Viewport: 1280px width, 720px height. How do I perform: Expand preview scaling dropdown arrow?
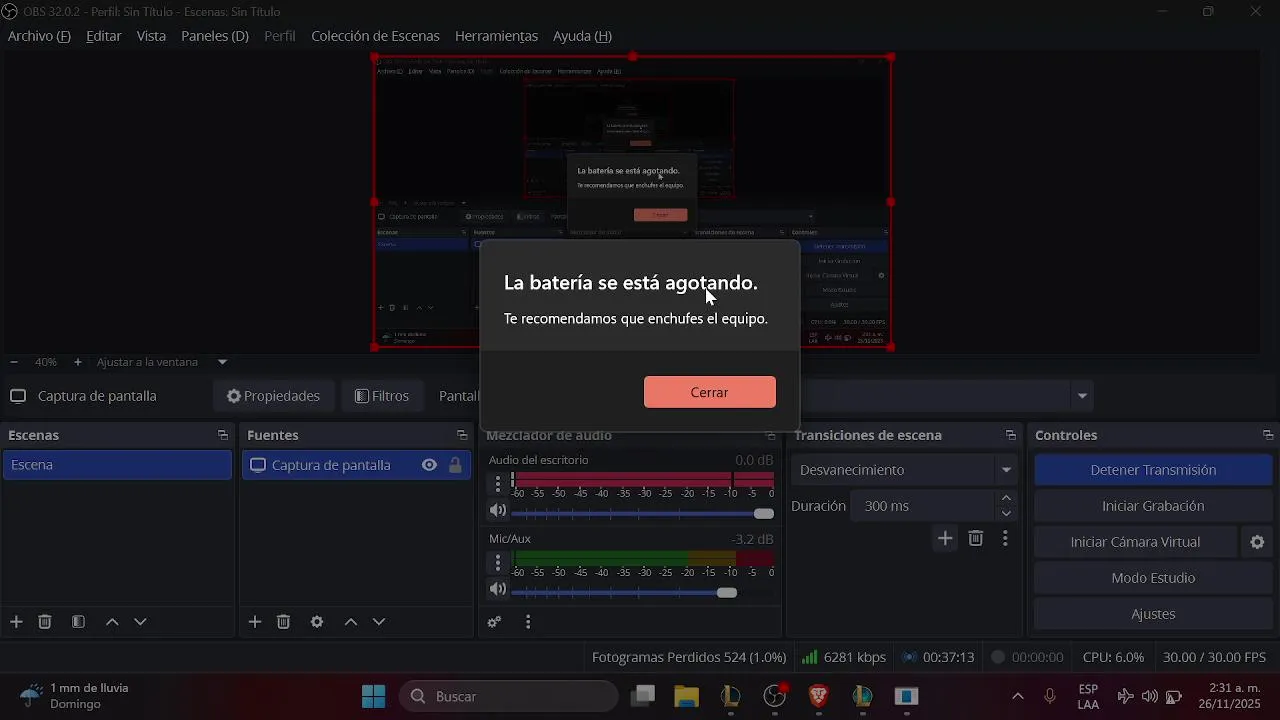coord(222,362)
